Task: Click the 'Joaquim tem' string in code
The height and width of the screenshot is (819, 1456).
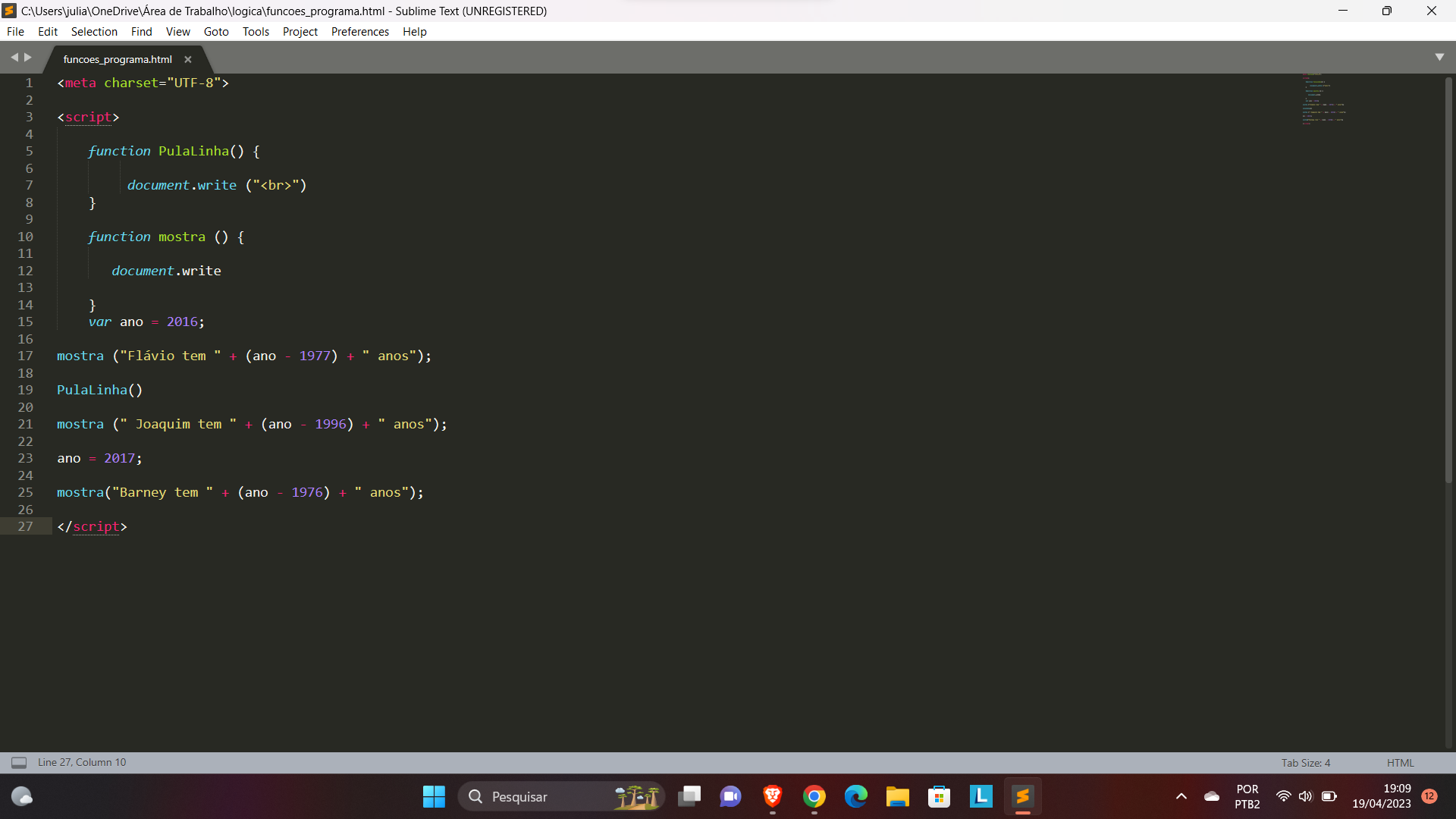Action: coord(178,424)
